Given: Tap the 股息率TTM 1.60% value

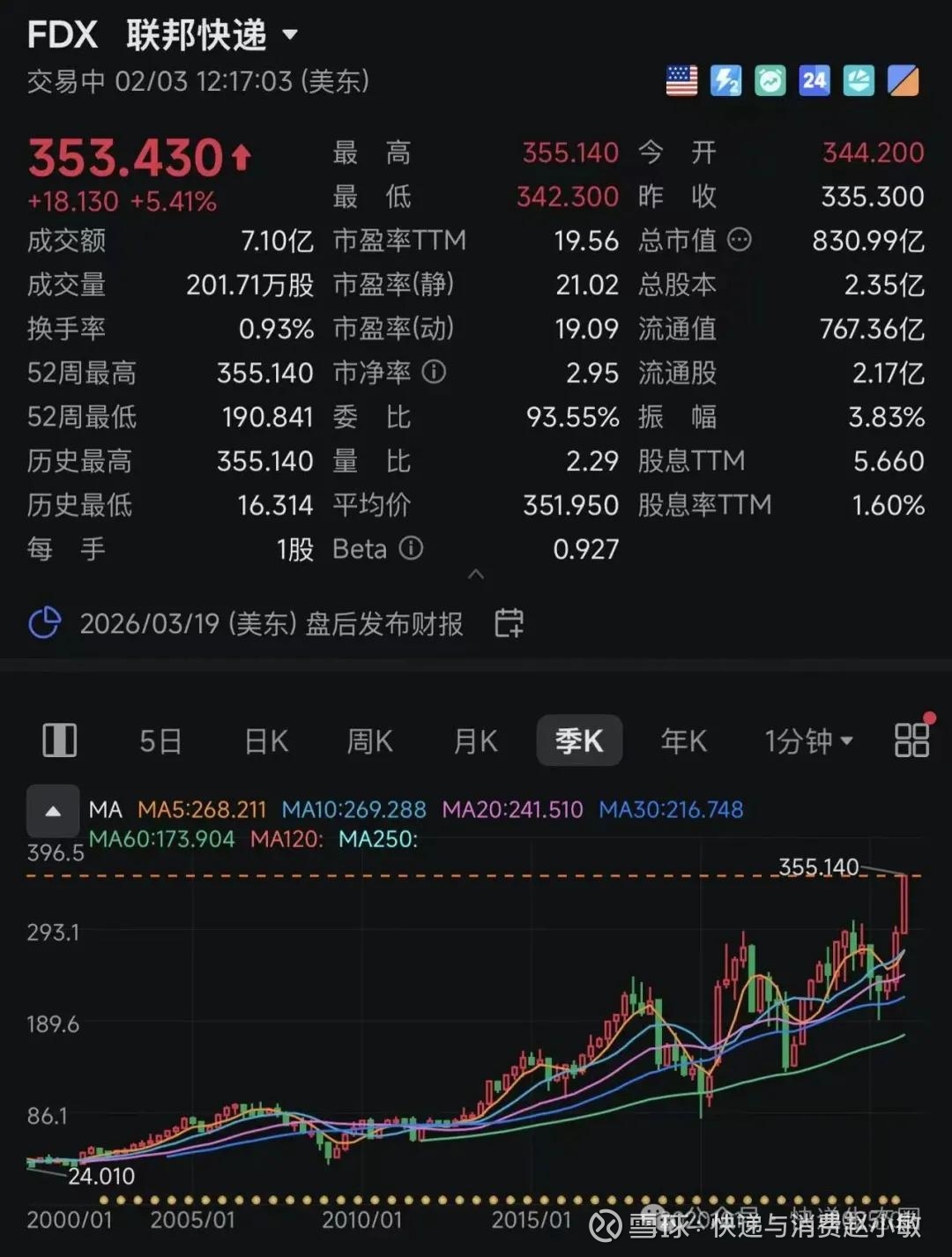Looking at the screenshot, I should tap(888, 504).
